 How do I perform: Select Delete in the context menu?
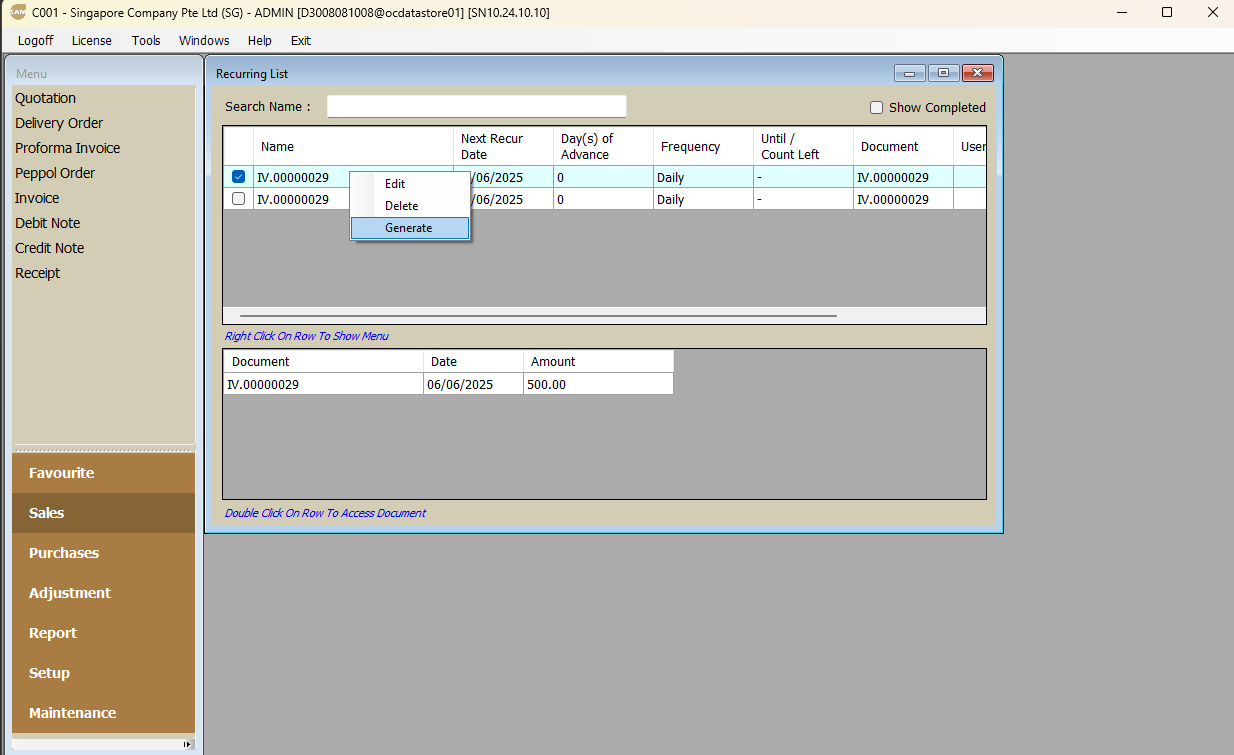click(x=402, y=206)
